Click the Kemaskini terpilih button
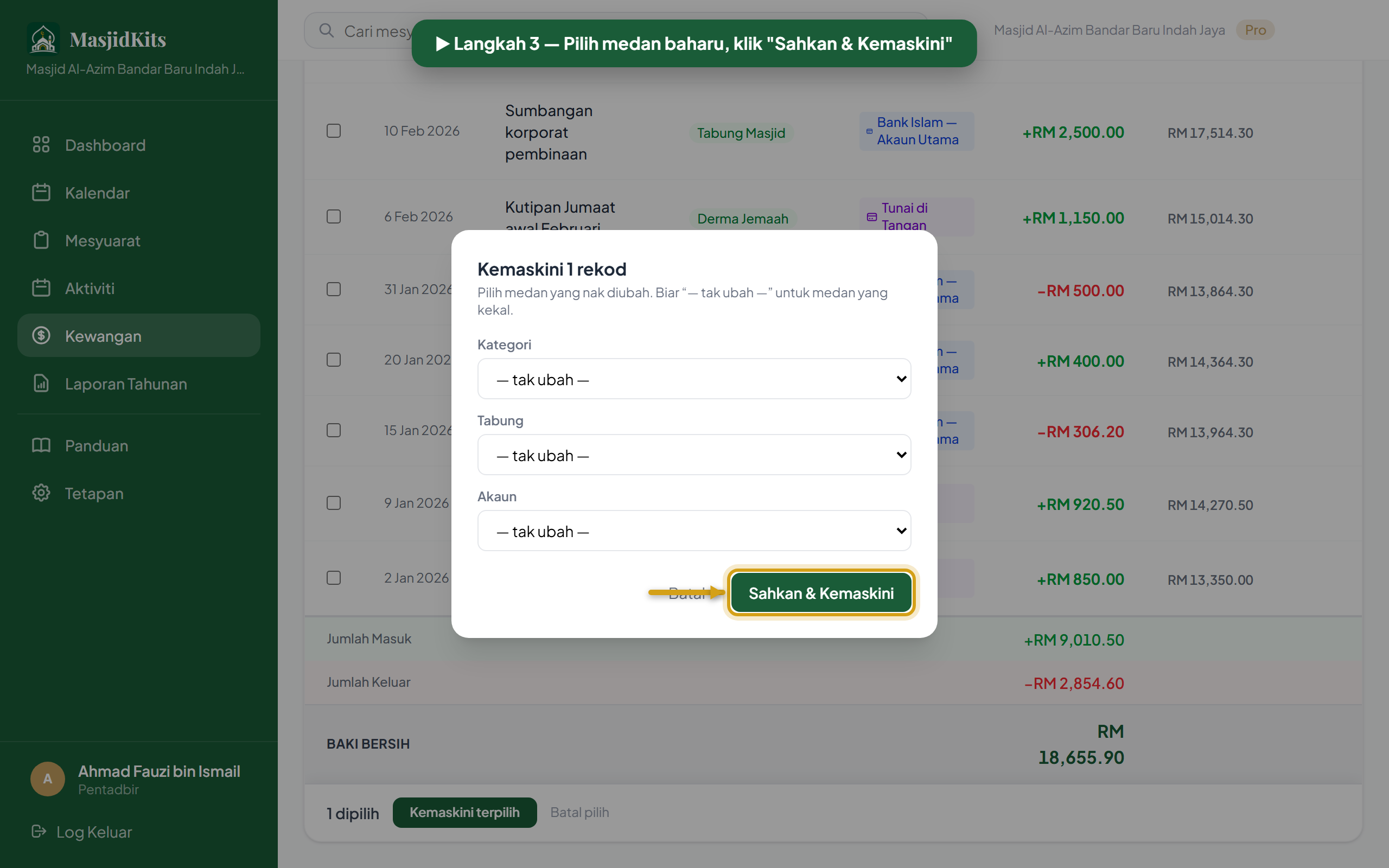1389x868 pixels. (464, 812)
